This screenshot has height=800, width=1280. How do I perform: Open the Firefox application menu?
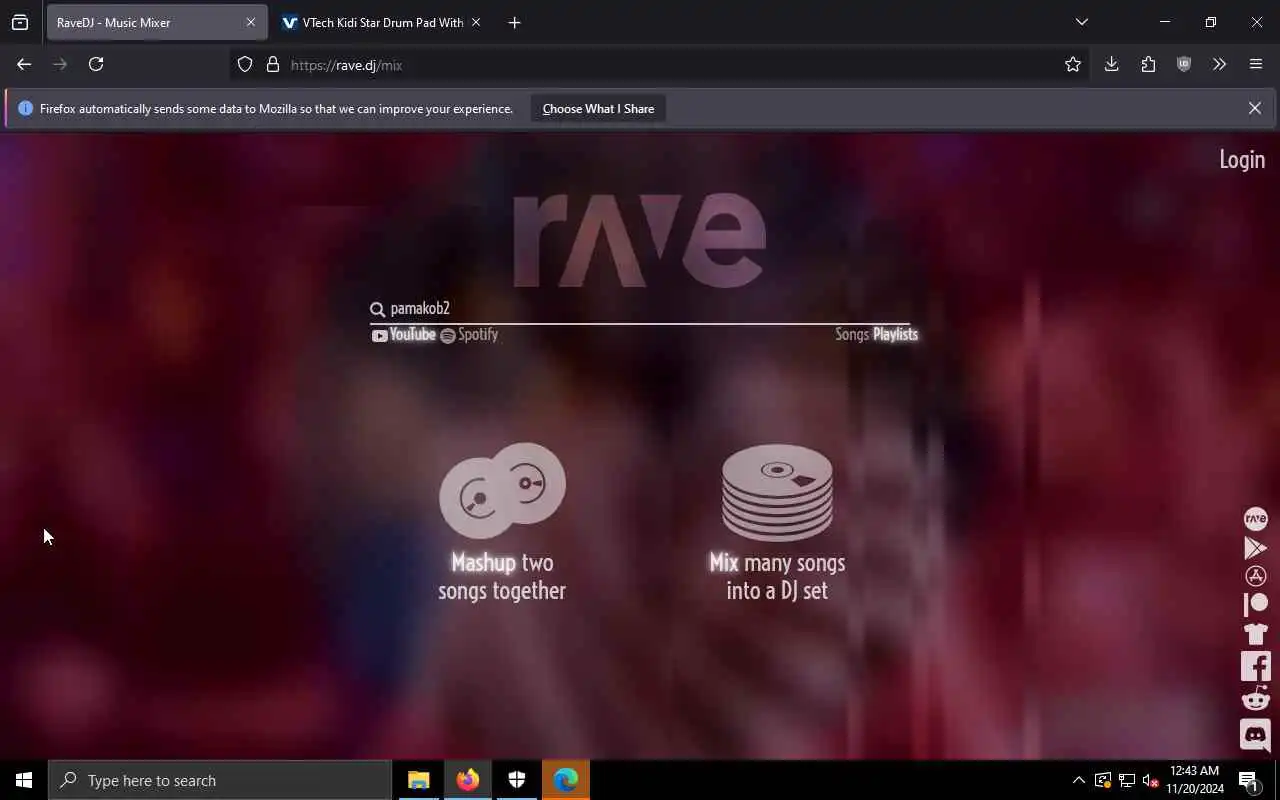click(1256, 64)
